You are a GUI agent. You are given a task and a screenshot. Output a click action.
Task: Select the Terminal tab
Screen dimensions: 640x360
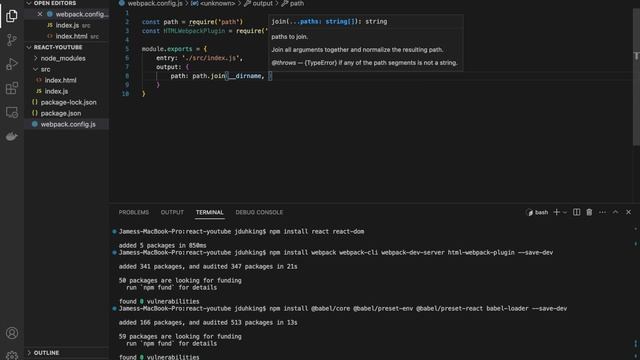click(209, 212)
